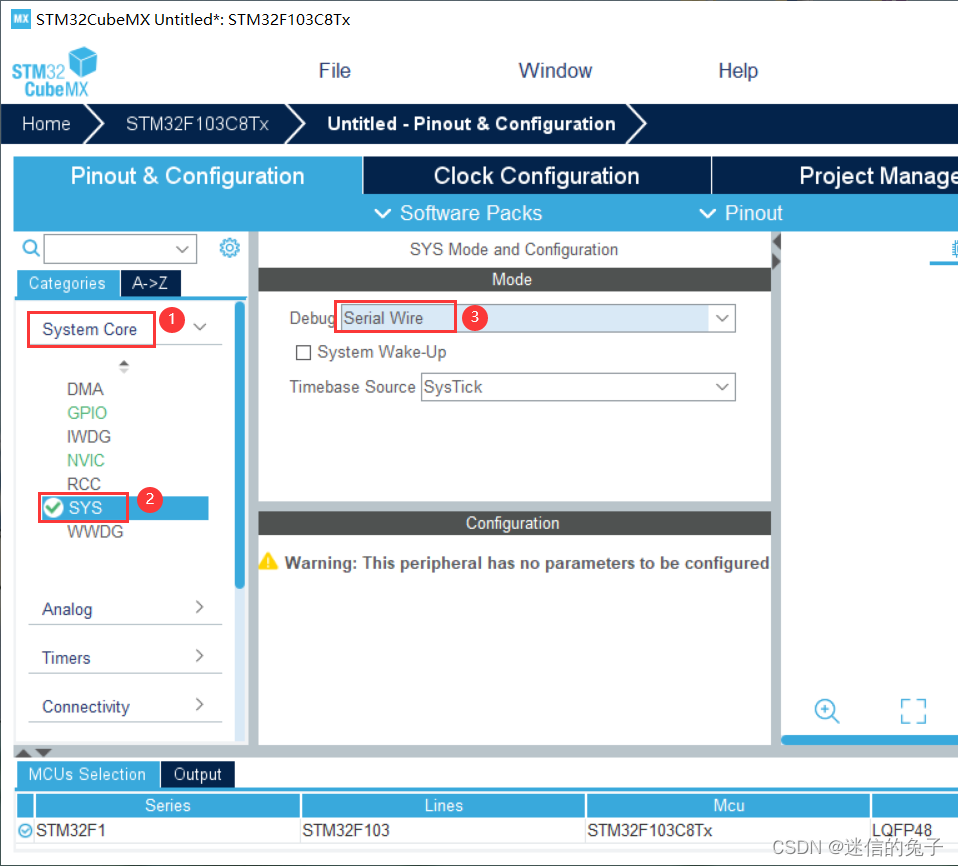The width and height of the screenshot is (958, 866).
Task: Switch to Pinout & Configuration tab
Action: [x=188, y=176]
